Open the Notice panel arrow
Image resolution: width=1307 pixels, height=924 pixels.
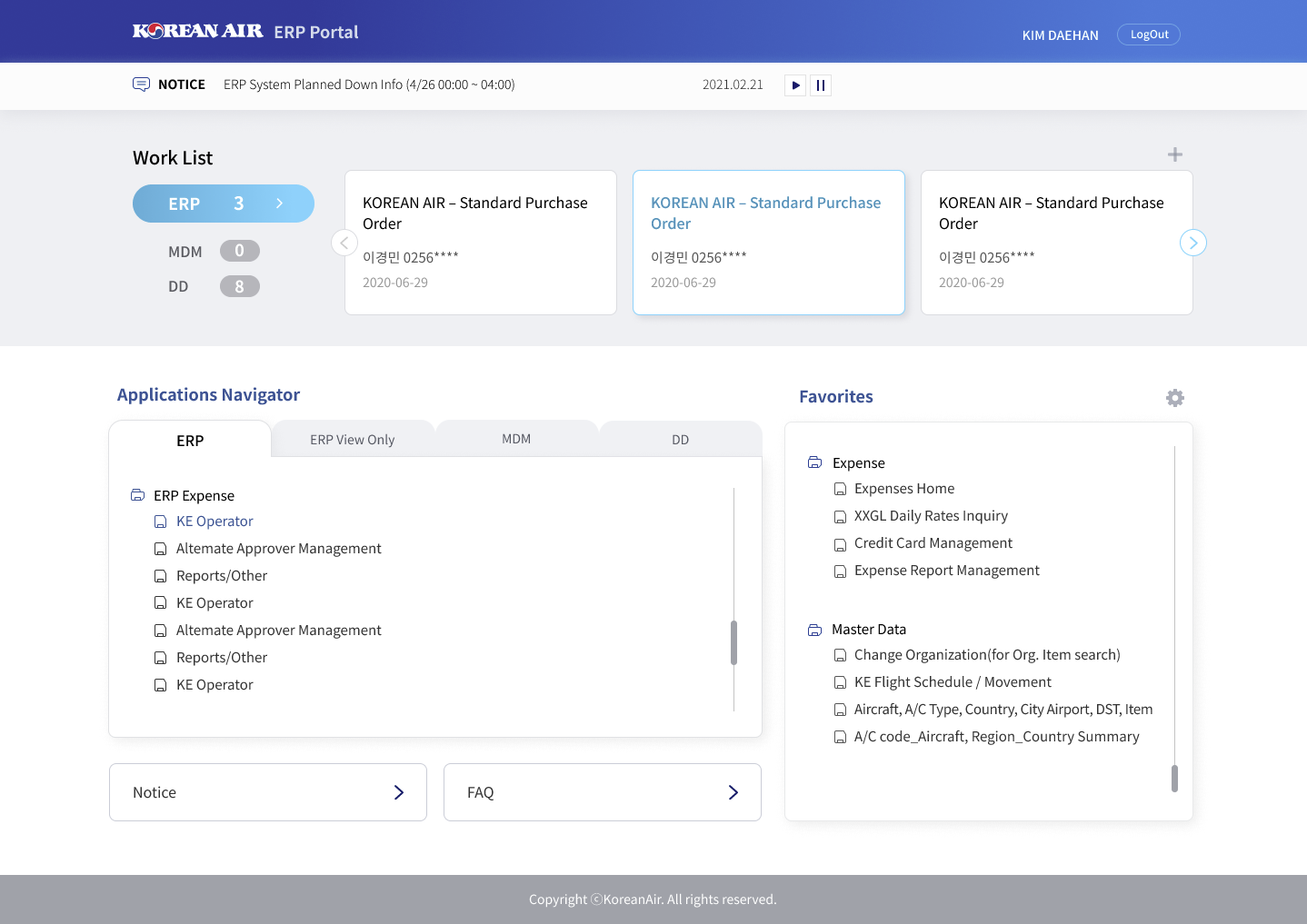(398, 792)
